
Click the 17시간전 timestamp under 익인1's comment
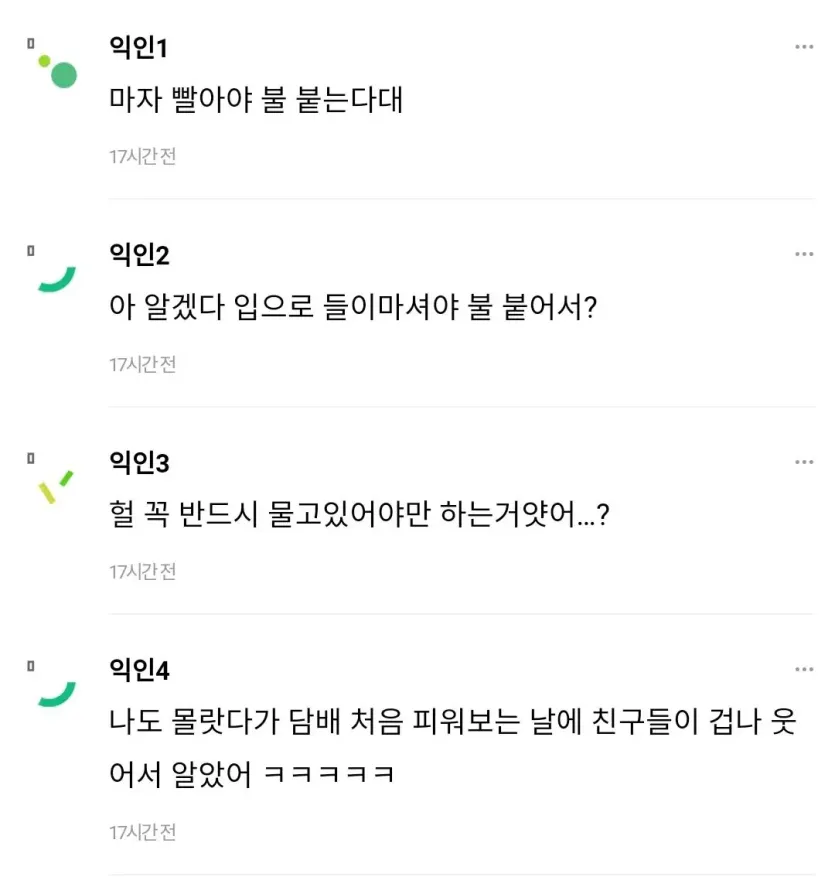[x=142, y=157]
